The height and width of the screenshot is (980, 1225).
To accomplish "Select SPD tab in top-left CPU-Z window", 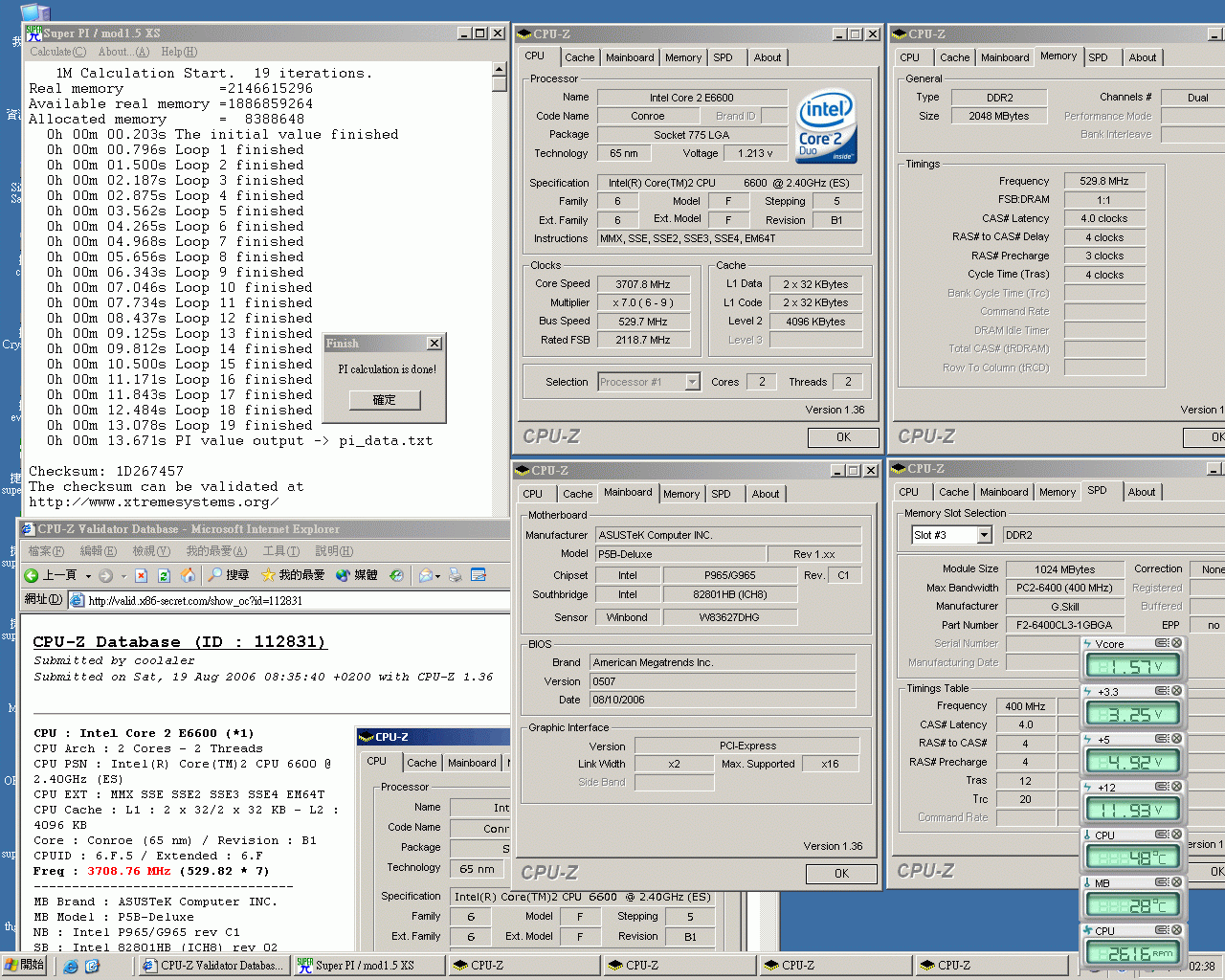I will coord(723,57).
